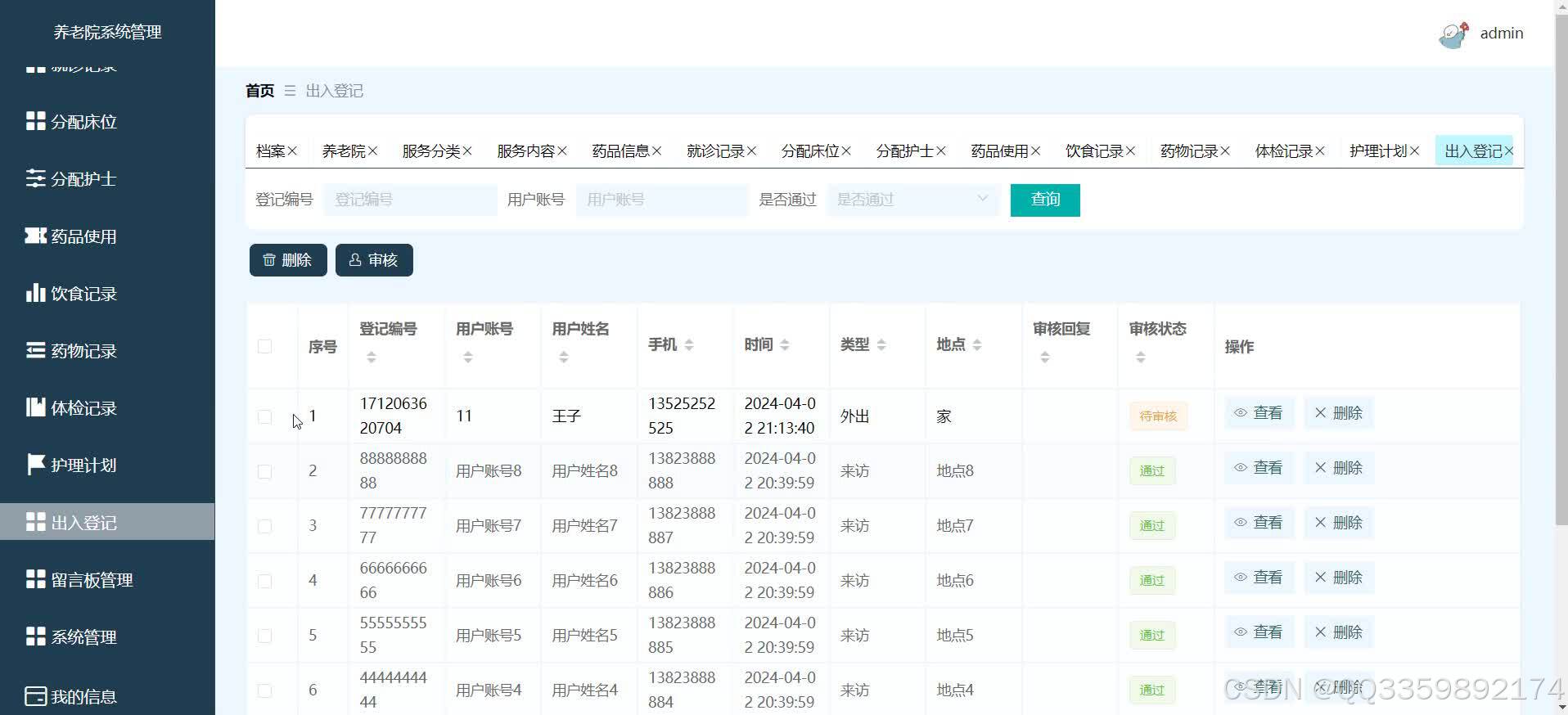Delete the 用户账号7 row record
The image size is (1568, 715).
pos(1339,523)
